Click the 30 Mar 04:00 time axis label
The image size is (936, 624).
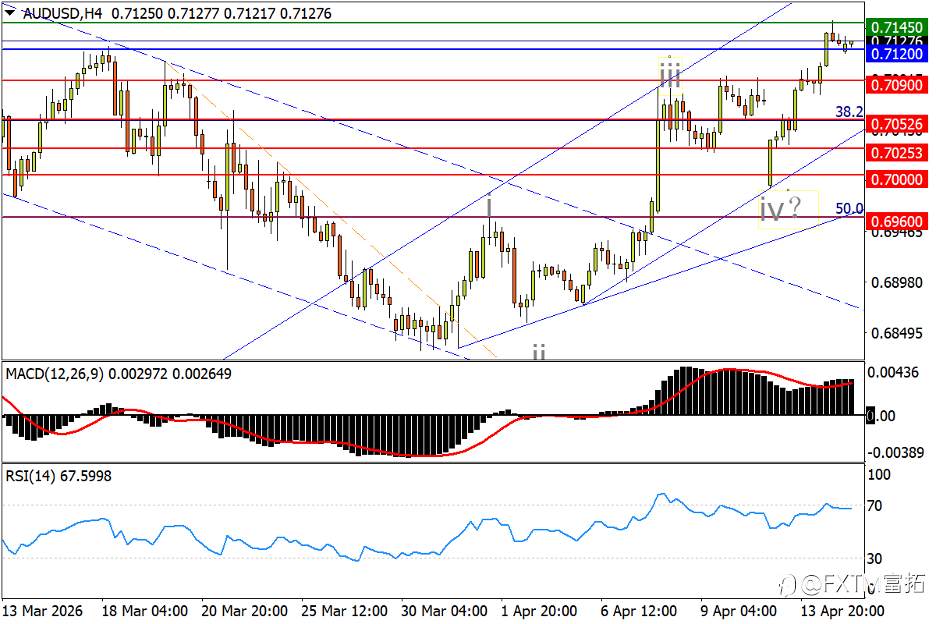point(444,611)
